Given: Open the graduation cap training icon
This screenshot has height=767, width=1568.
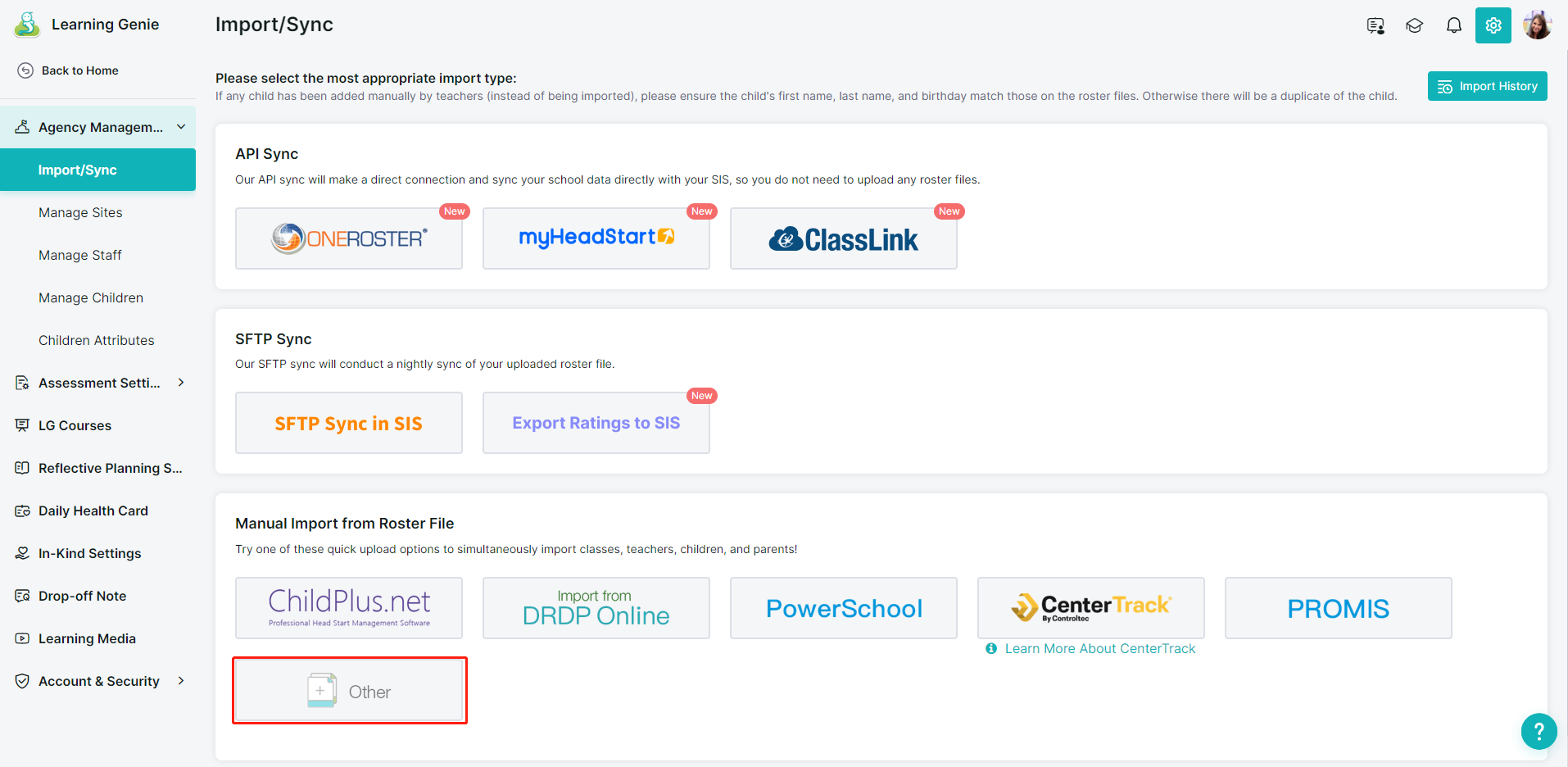Looking at the screenshot, I should tap(1415, 25).
